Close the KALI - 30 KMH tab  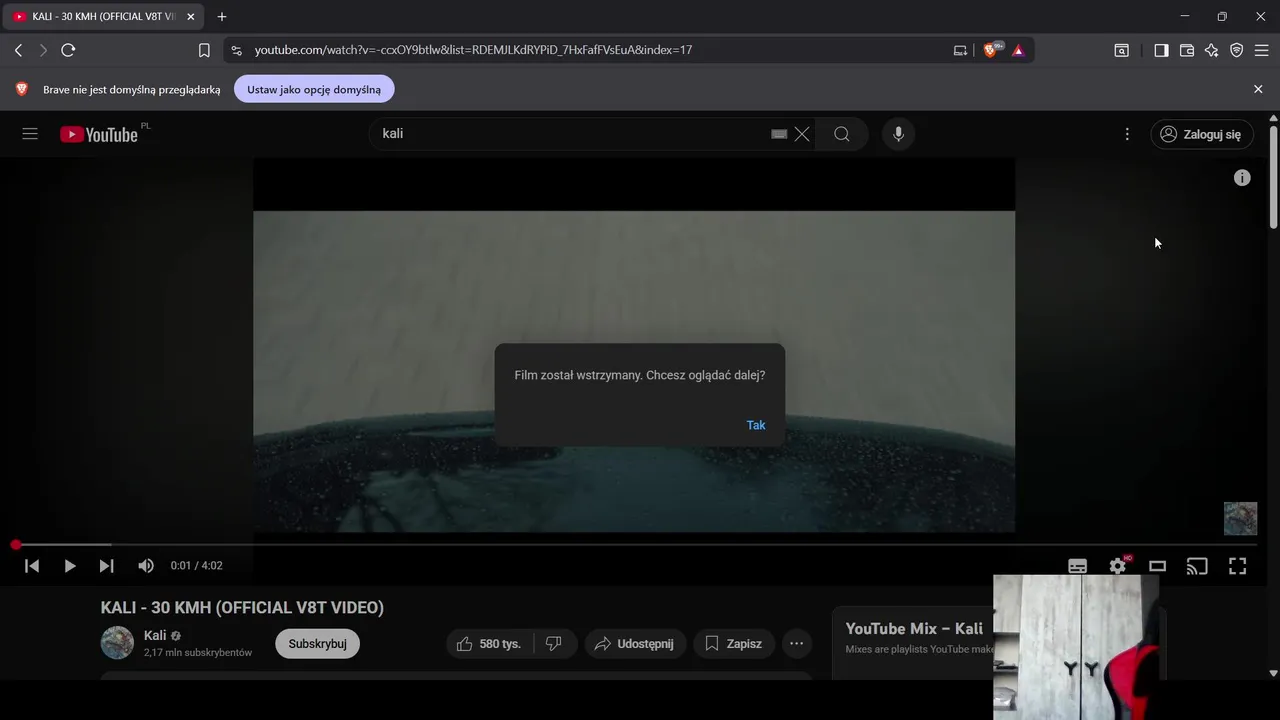191,17
